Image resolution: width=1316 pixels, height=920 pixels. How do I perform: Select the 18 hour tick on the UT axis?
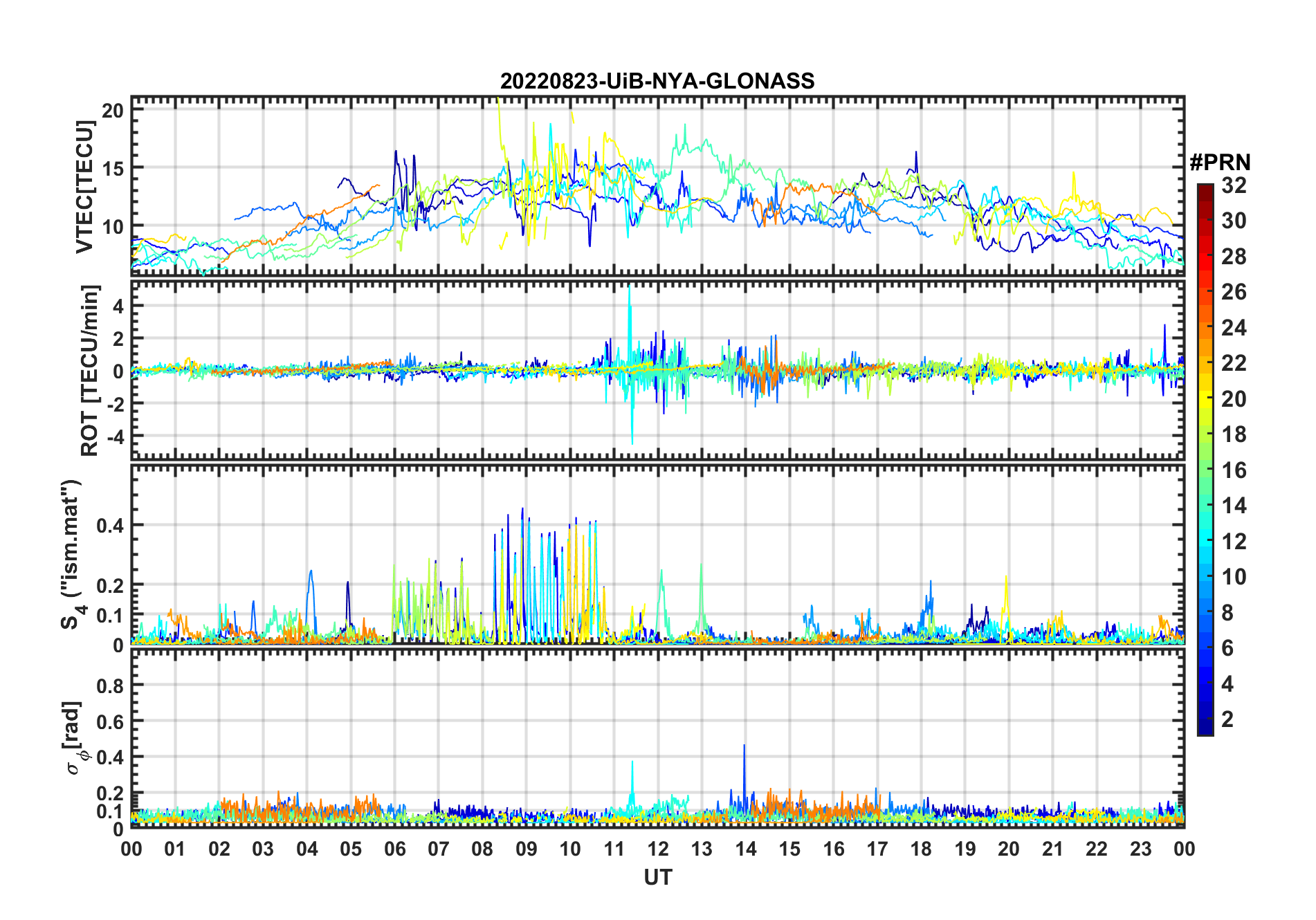click(921, 849)
